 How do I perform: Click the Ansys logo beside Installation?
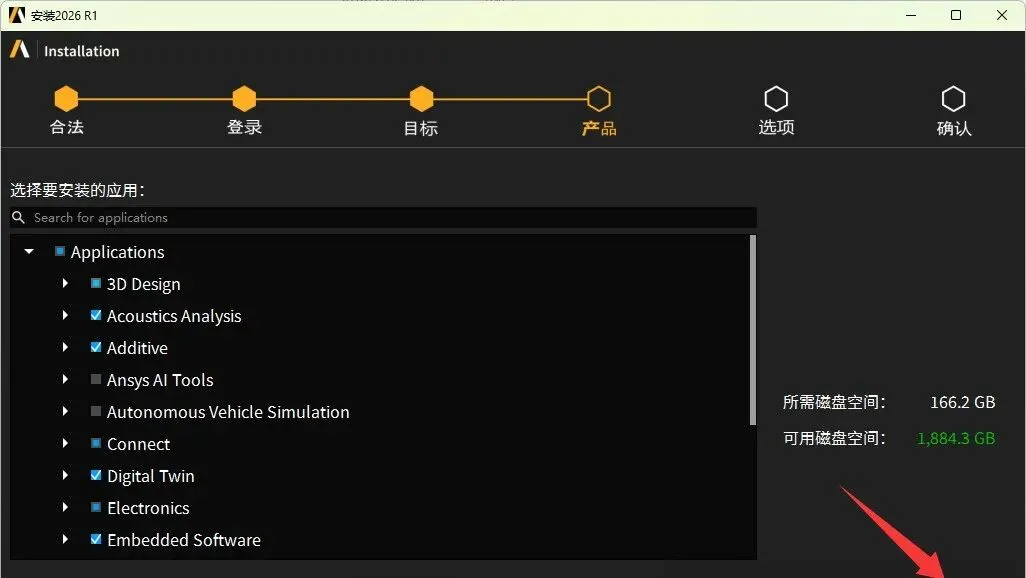tap(20, 49)
